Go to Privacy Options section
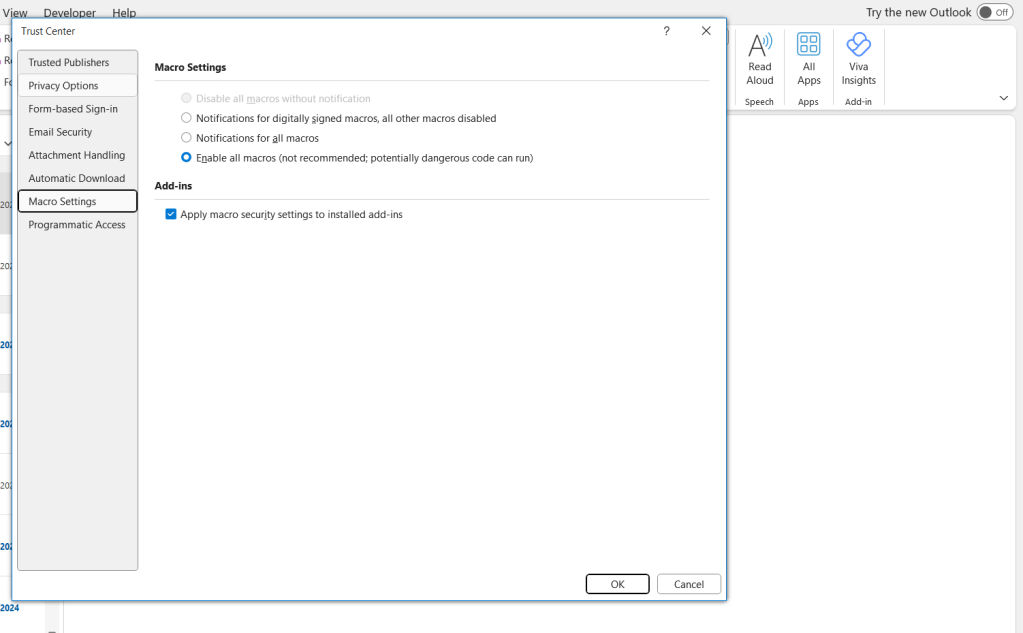The height and width of the screenshot is (633, 1023). pos(64,86)
